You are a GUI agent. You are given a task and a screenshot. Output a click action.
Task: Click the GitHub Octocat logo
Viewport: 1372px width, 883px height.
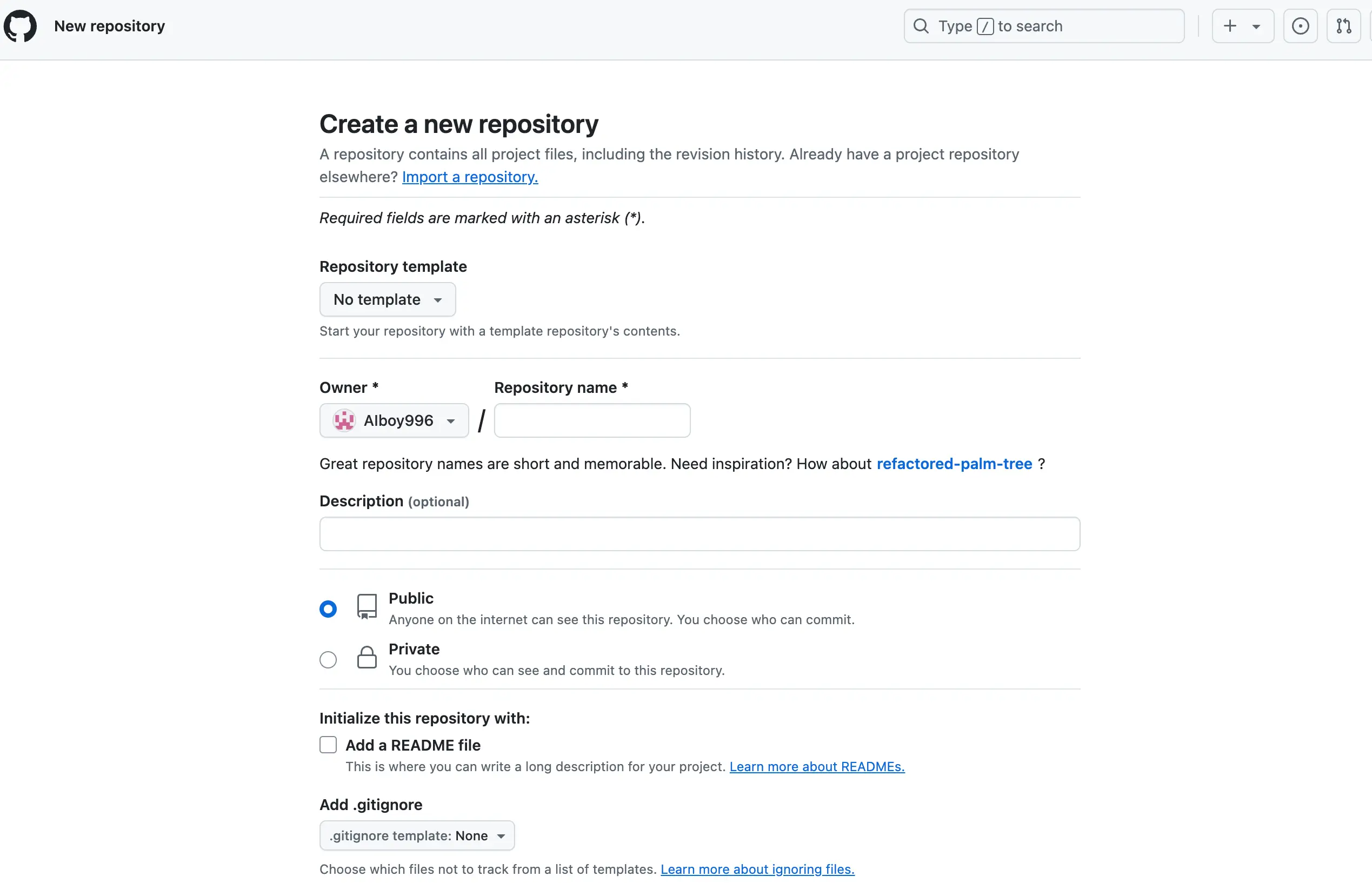pyautogui.click(x=21, y=26)
